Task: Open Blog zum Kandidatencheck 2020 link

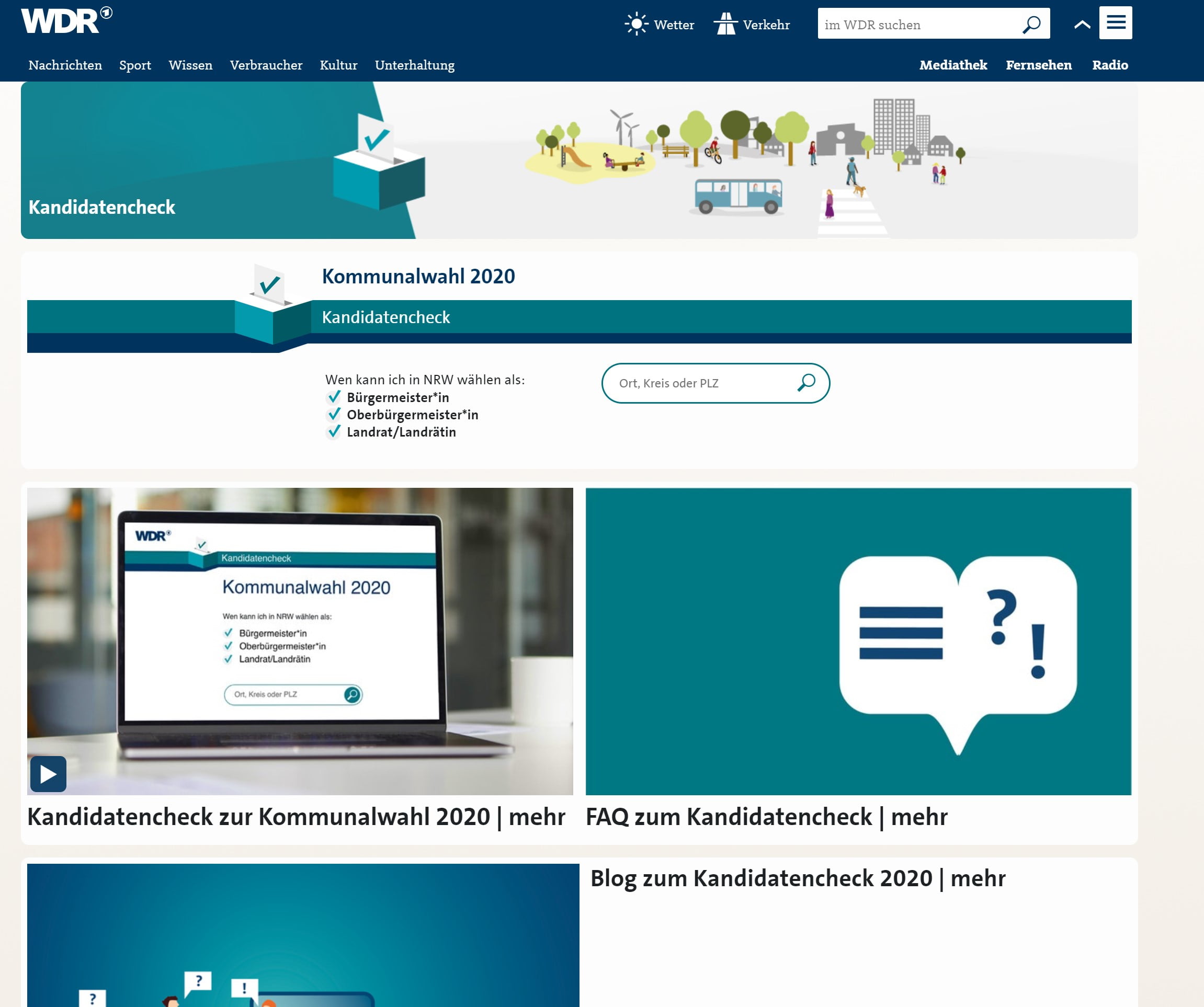Action: tap(798, 878)
